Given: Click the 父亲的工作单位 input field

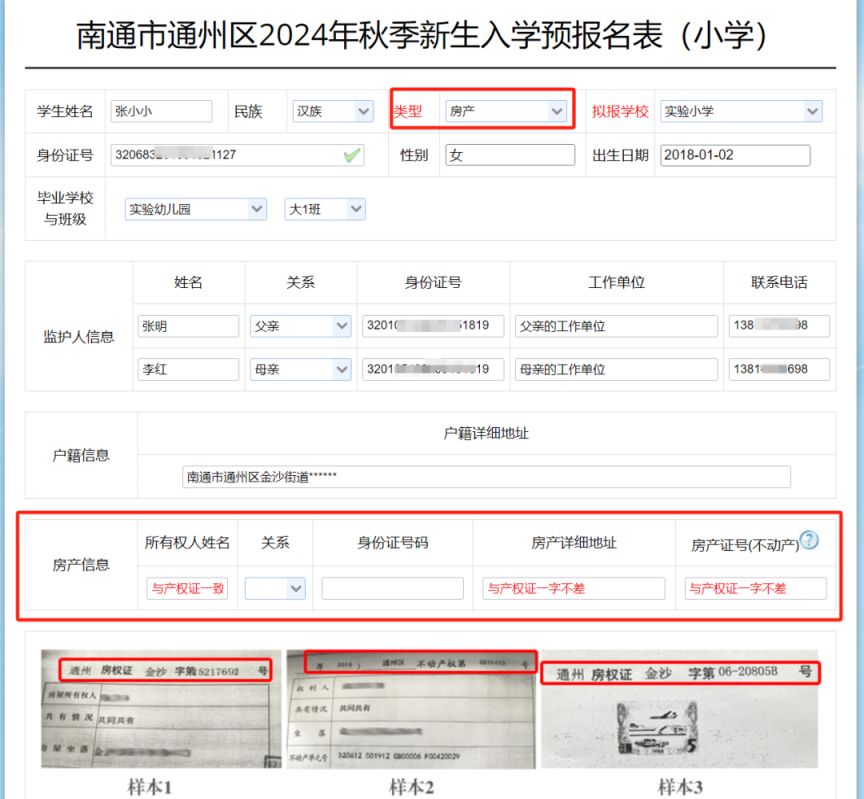Looking at the screenshot, I should tap(616, 326).
